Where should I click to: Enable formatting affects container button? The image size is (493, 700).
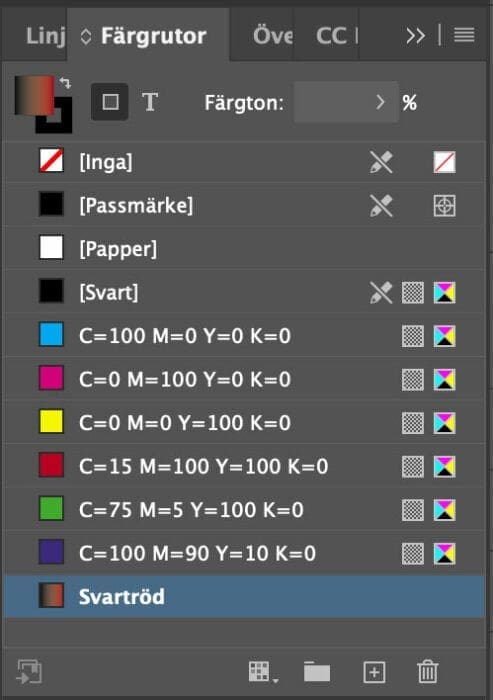pos(110,102)
